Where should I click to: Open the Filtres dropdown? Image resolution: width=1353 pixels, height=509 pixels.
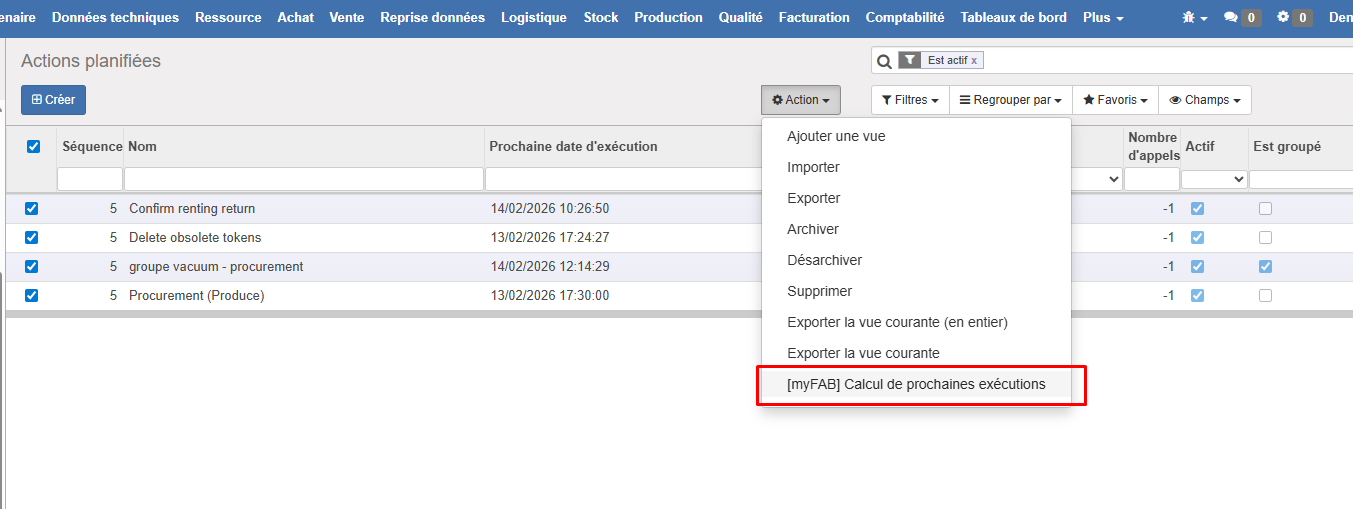click(x=909, y=100)
